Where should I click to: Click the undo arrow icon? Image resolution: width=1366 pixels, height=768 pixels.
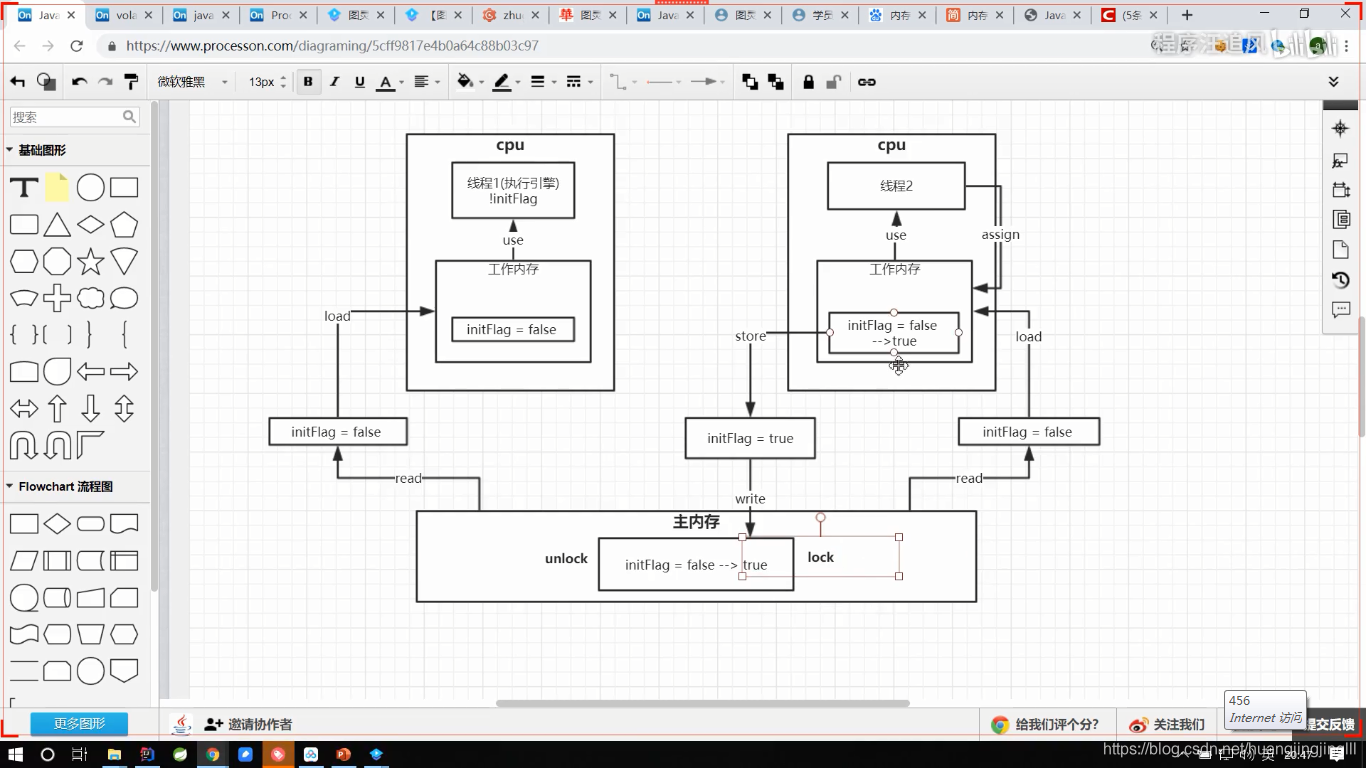point(79,82)
